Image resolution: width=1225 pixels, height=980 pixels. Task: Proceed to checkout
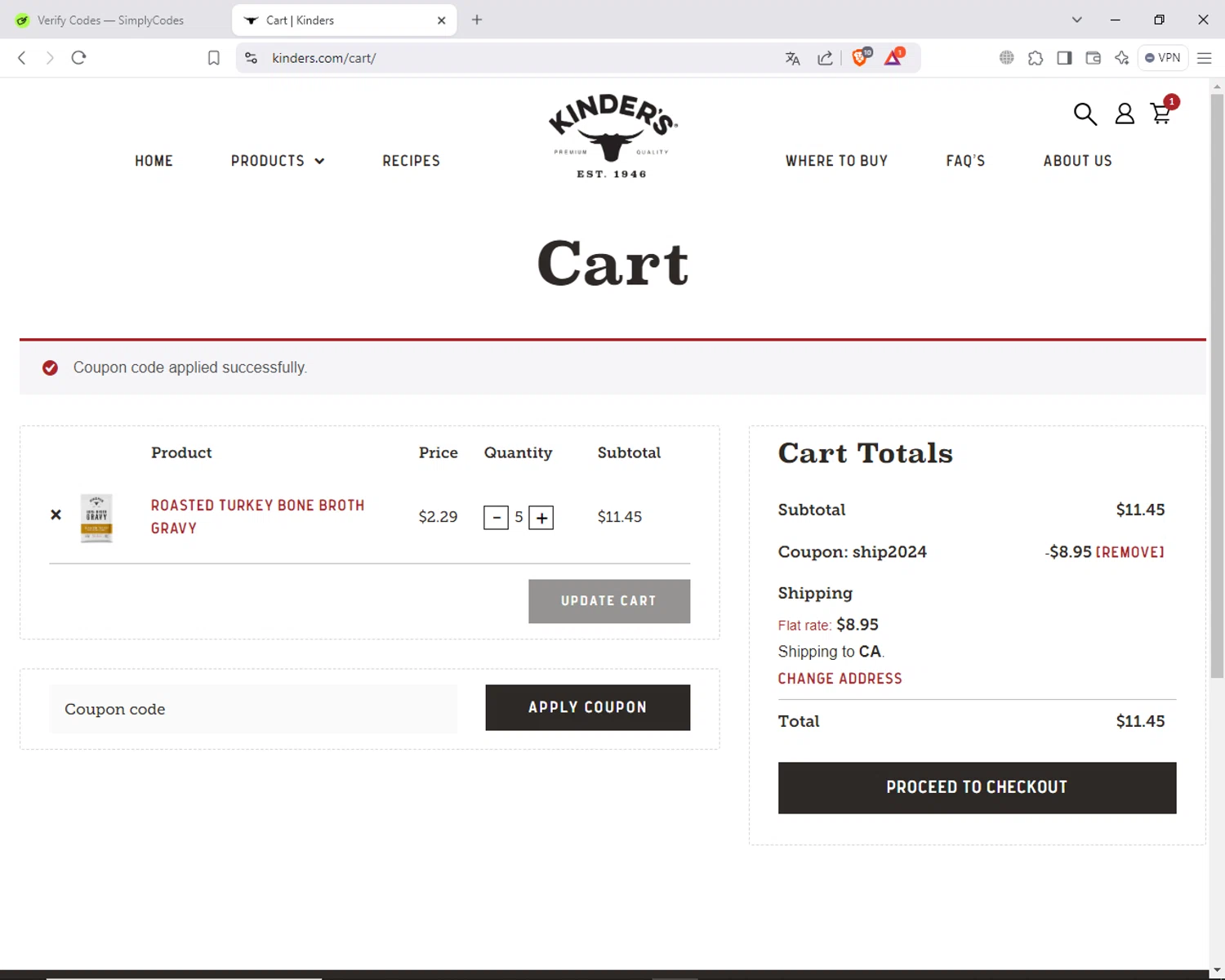point(977,787)
